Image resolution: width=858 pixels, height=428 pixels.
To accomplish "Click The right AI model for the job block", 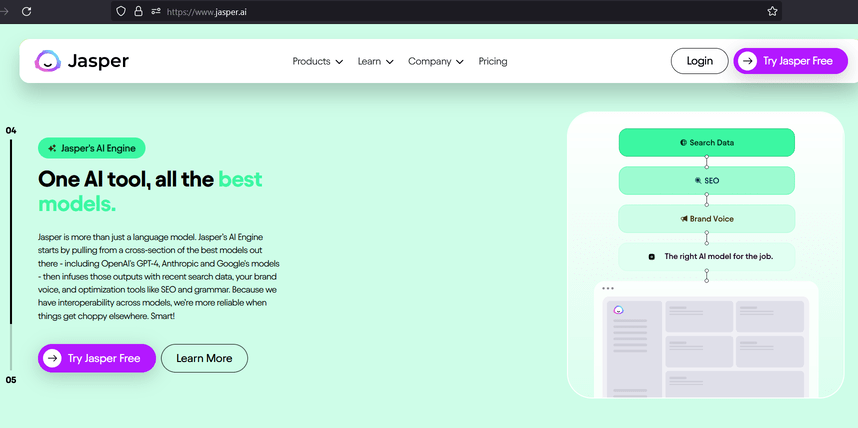I will [x=706, y=256].
